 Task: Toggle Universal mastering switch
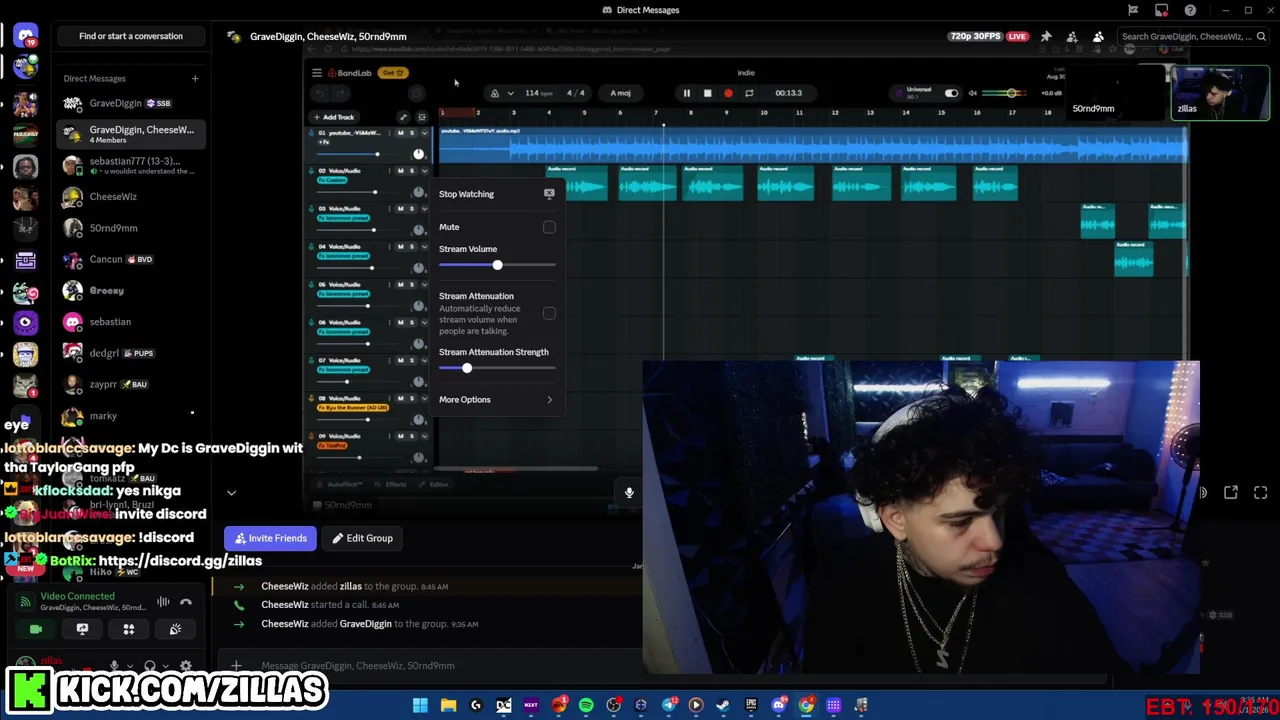coord(951,93)
